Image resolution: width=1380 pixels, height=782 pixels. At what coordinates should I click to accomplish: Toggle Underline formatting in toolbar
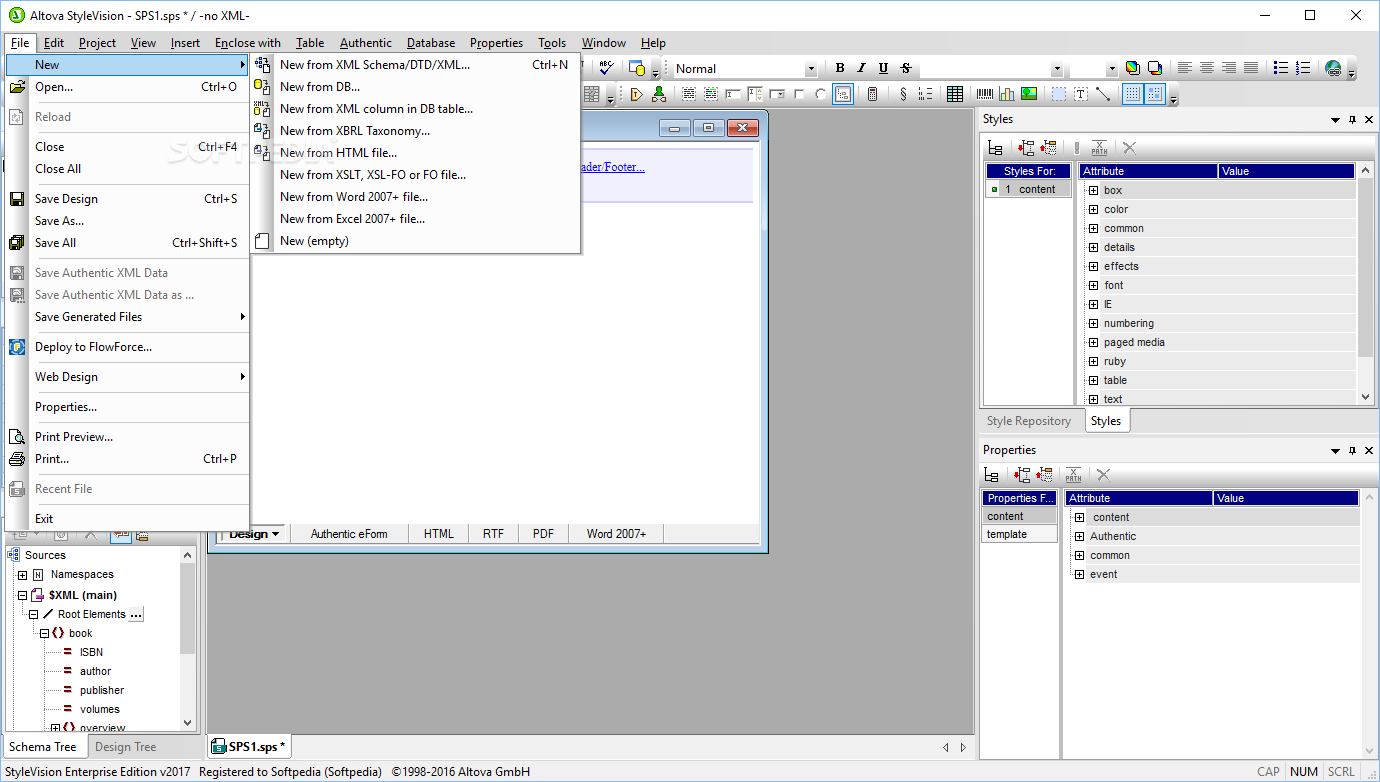883,68
